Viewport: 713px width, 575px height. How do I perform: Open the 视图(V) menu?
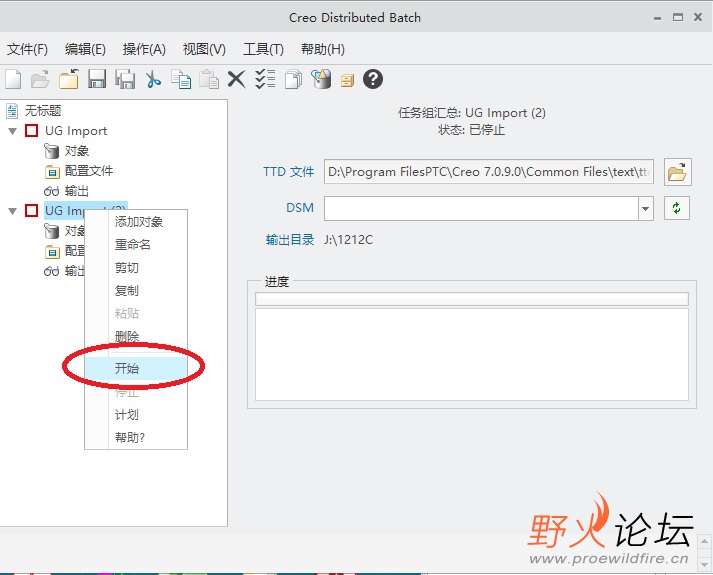[x=204, y=49]
